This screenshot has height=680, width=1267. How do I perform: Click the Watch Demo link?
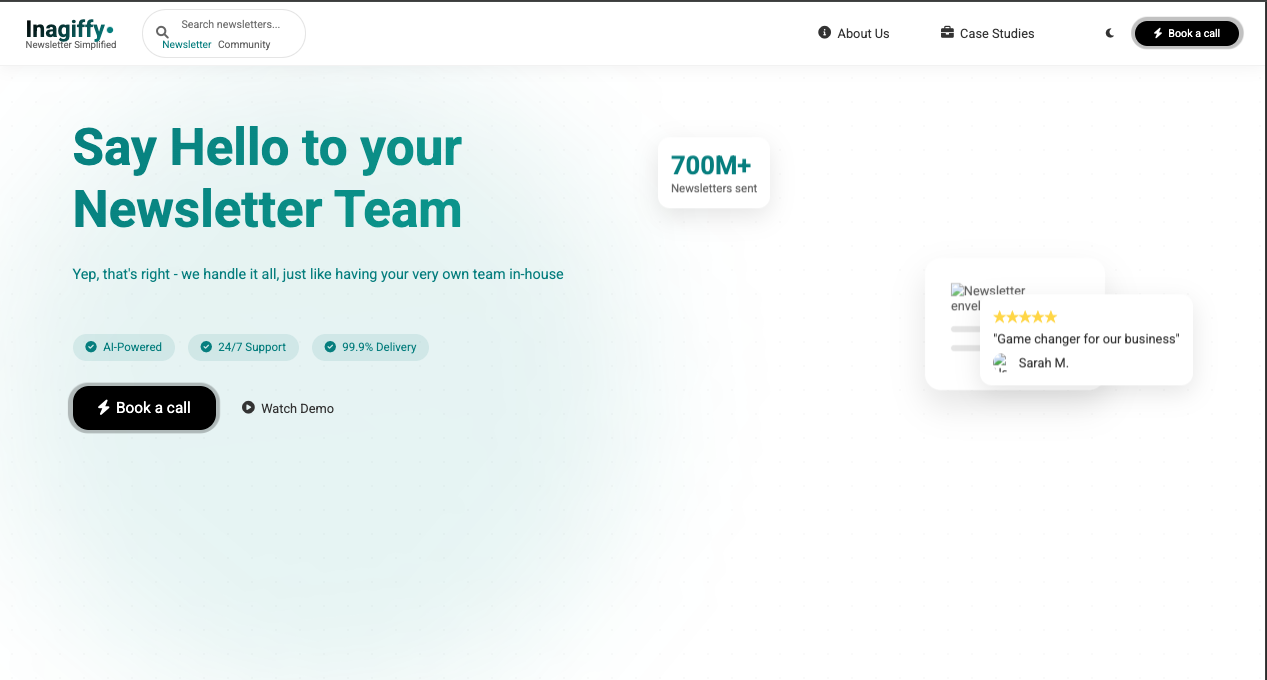point(288,408)
